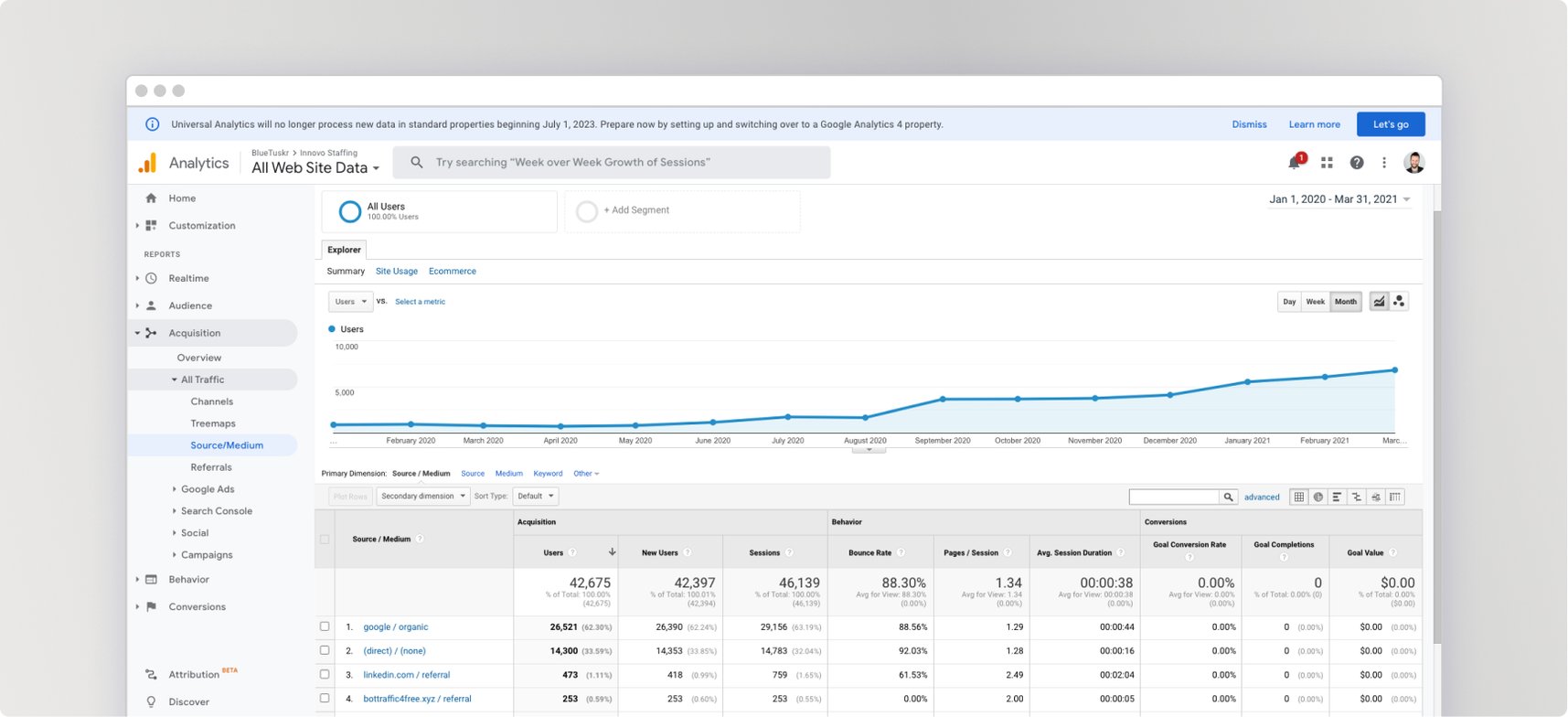Tick the (direct) / (none) row checkbox
The height and width of the screenshot is (717, 1568).
point(325,650)
